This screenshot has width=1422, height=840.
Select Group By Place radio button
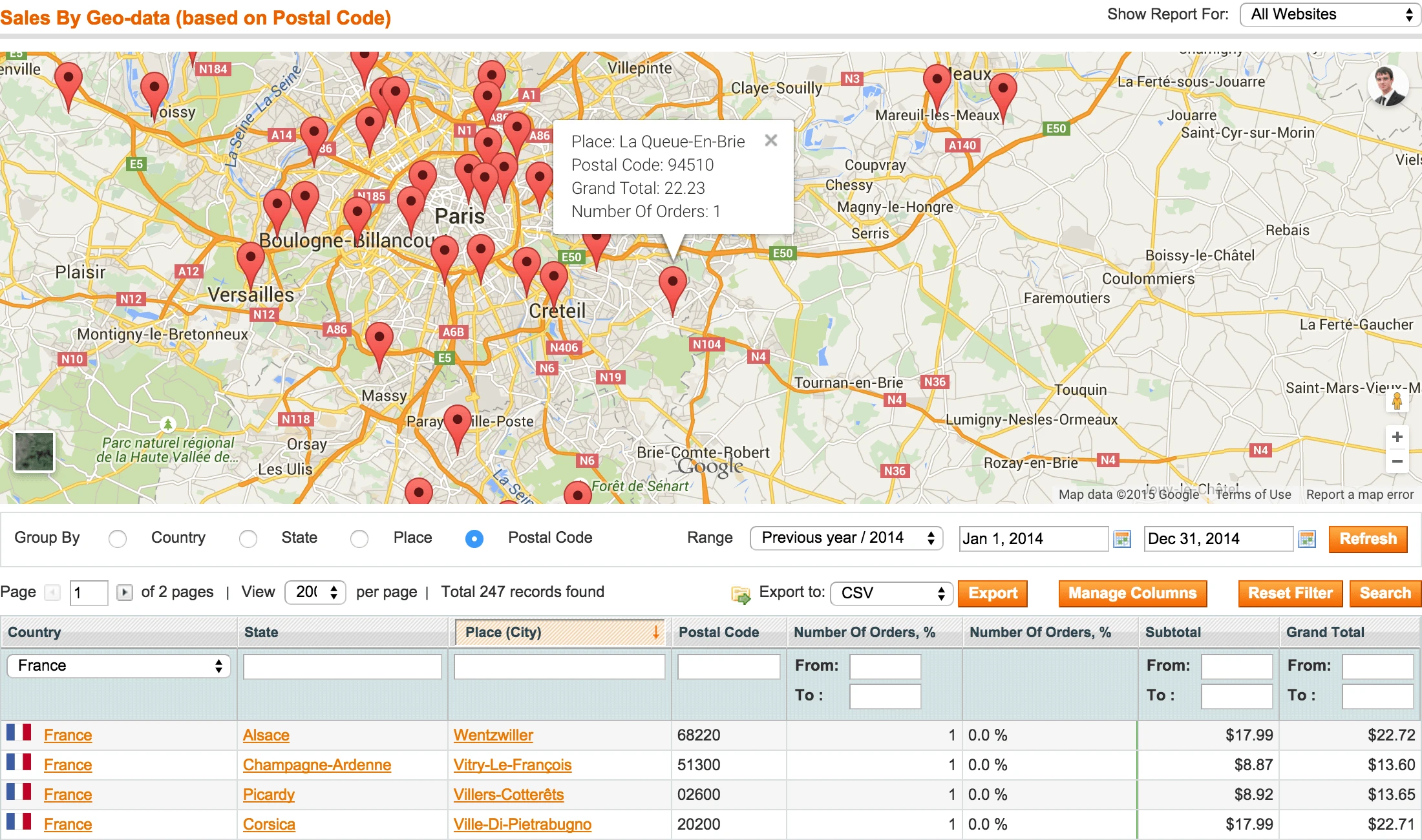pyautogui.click(x=359, y=539)
